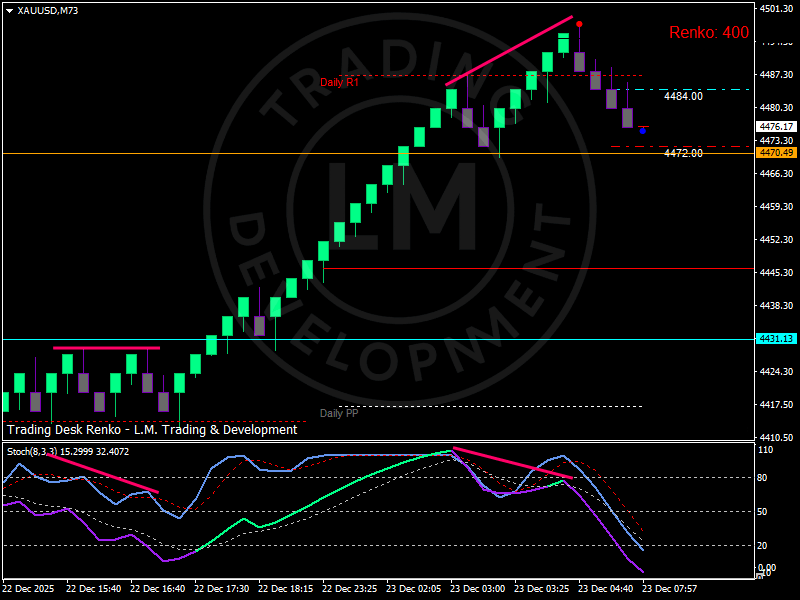Expand the XAUUSD,M73 symbol dropdown triangle
800x600 pixels.
10,11
